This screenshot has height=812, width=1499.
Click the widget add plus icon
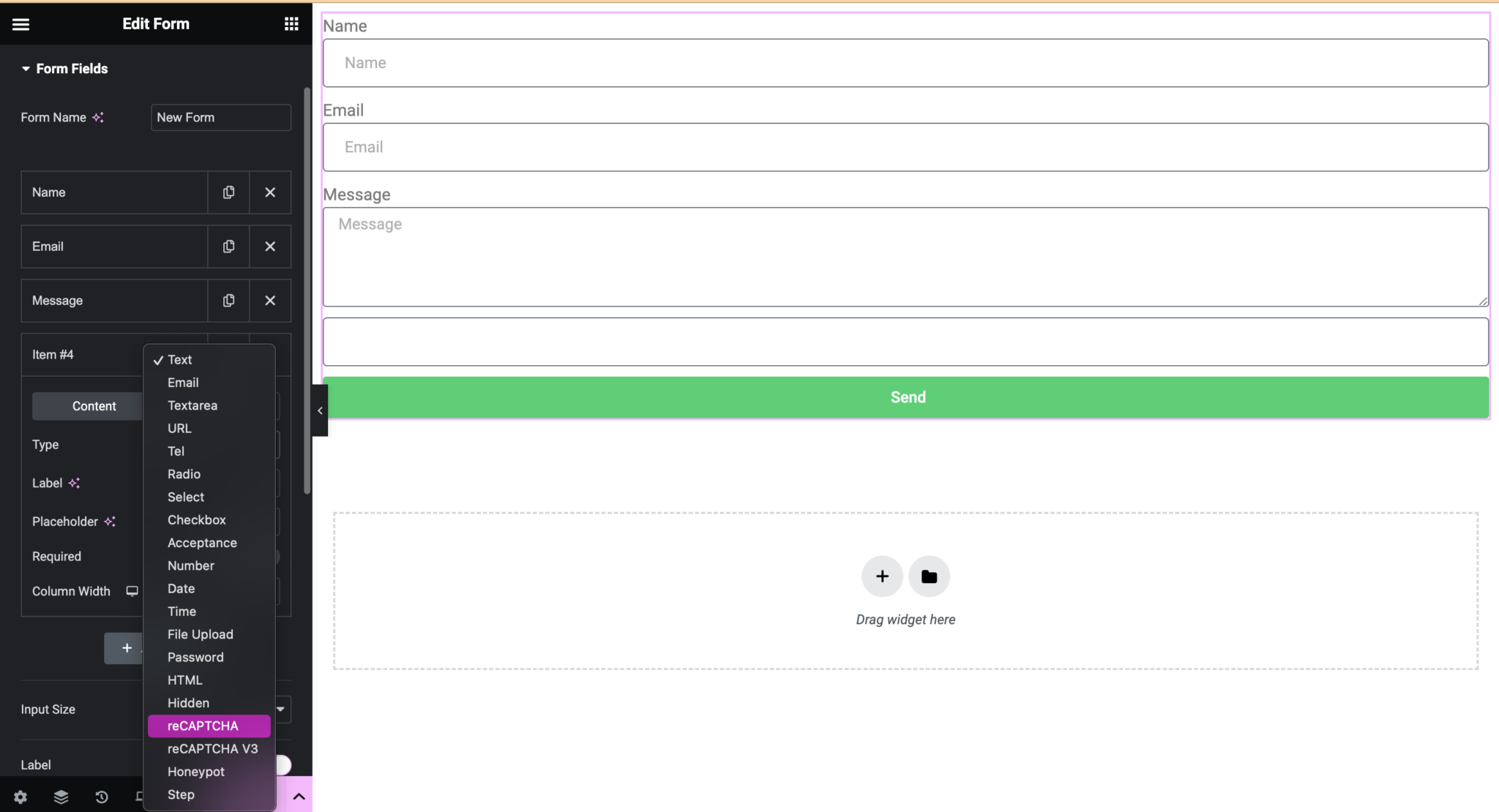(x=881, y=575)
